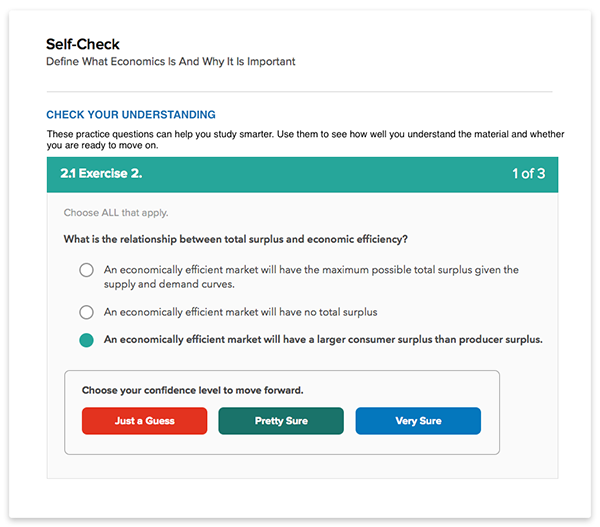Image resolution: width=600 pixels, height=527 pixels.
Task: Click the 1 of 3 question counter
Action: coord(527,174)
